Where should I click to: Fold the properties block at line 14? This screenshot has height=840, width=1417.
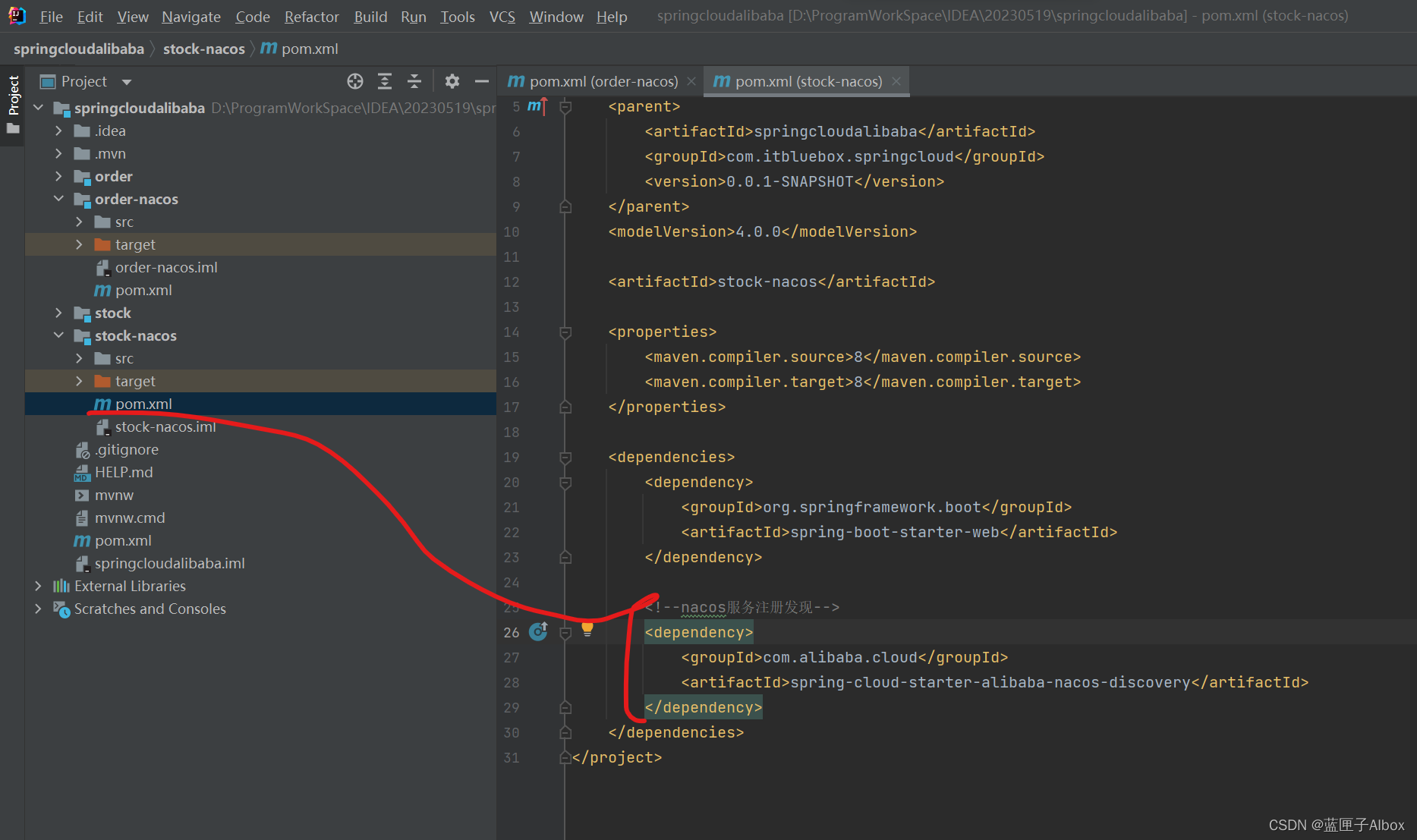coord(565,332)
